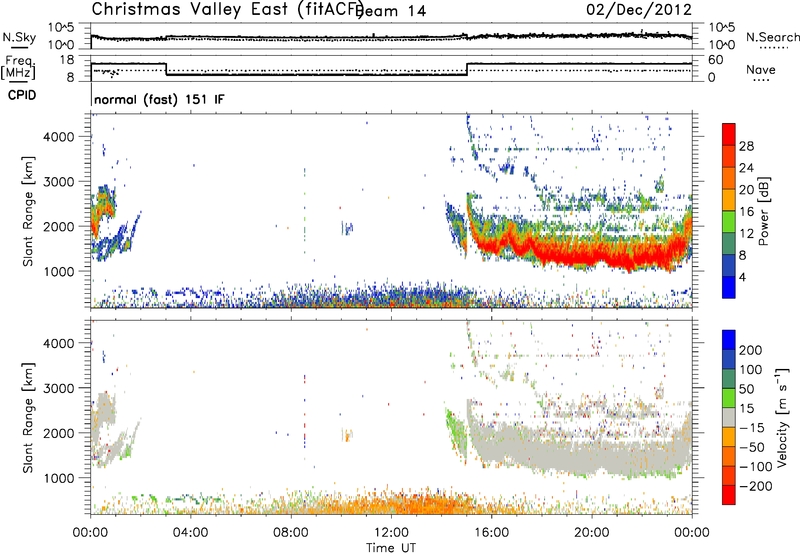Pick the blue swatch above 200 velocity
The height and width of the screenshot is (554, 800).
729,340
